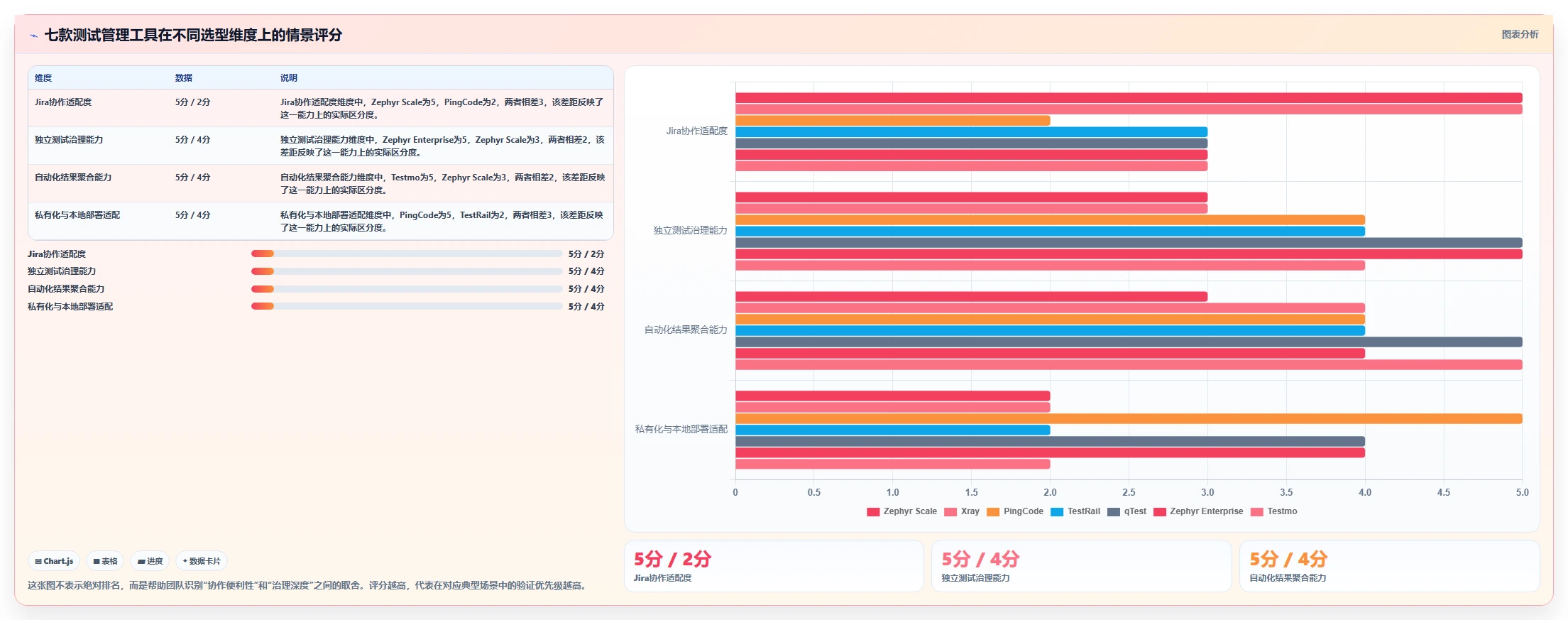The image size is (1568, 620).
Task: Select the 维度 column header
Action: coord(43,78)
